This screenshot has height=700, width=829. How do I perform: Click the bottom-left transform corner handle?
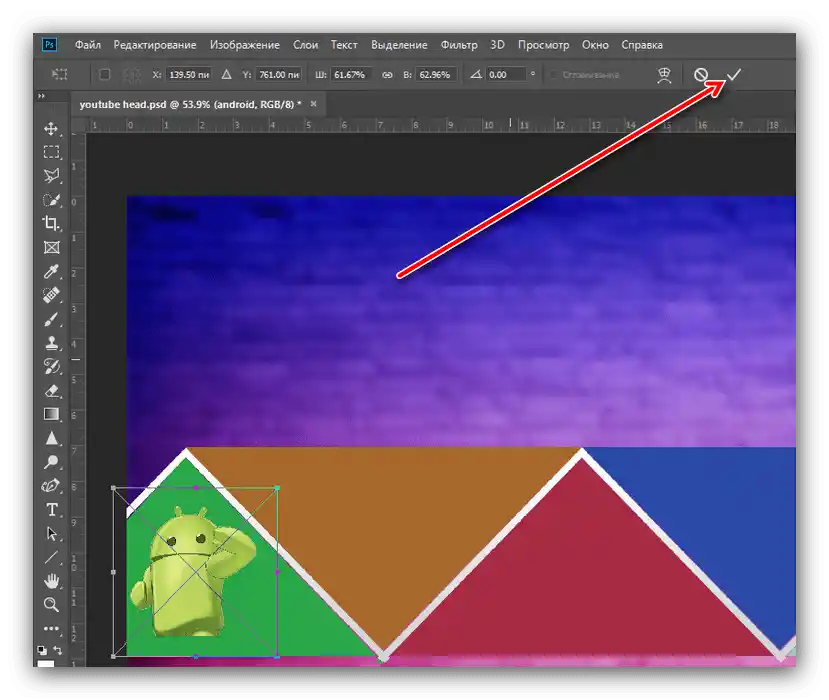coord(113,657)
